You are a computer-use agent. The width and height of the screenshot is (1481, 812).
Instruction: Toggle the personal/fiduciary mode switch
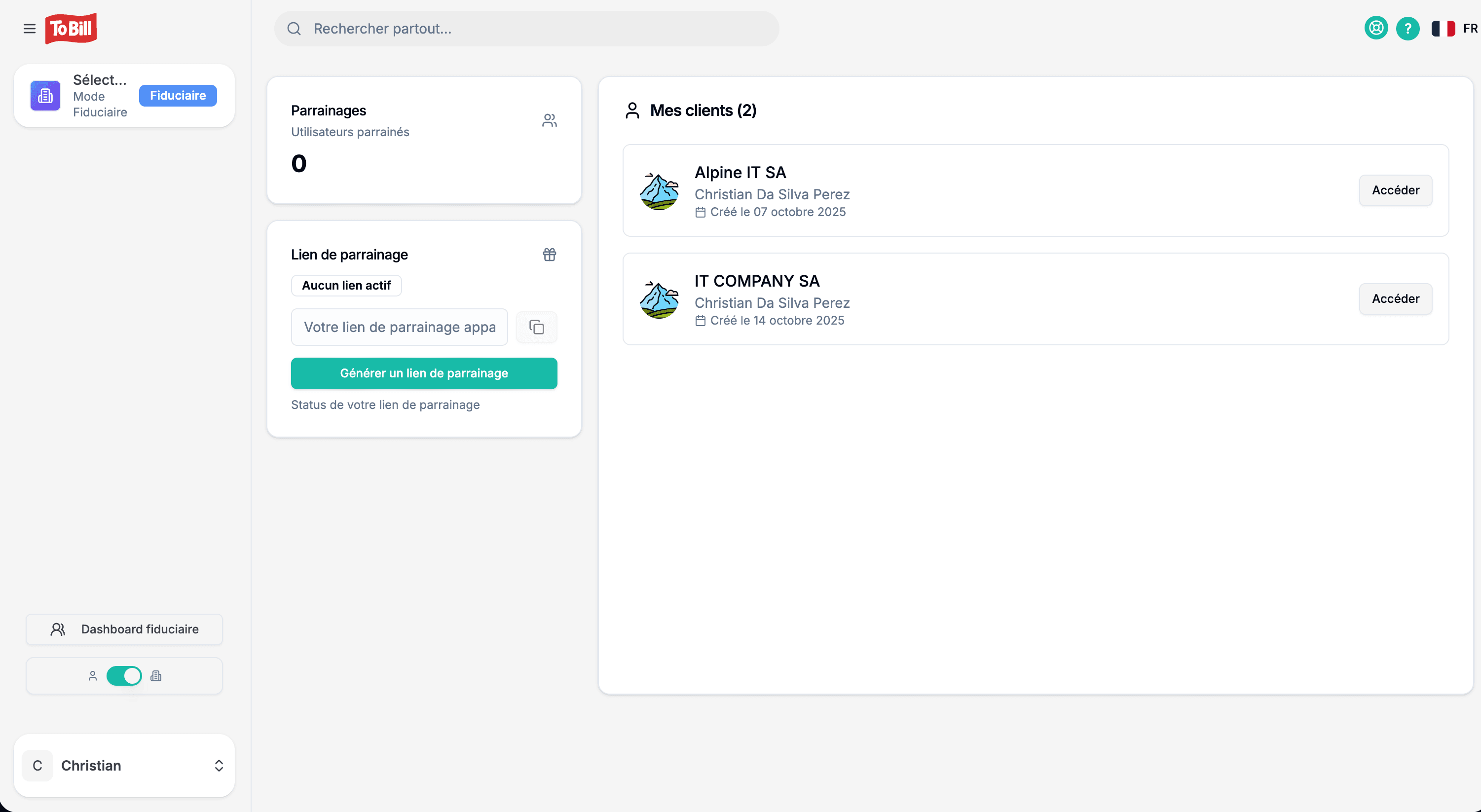(124, 676)
